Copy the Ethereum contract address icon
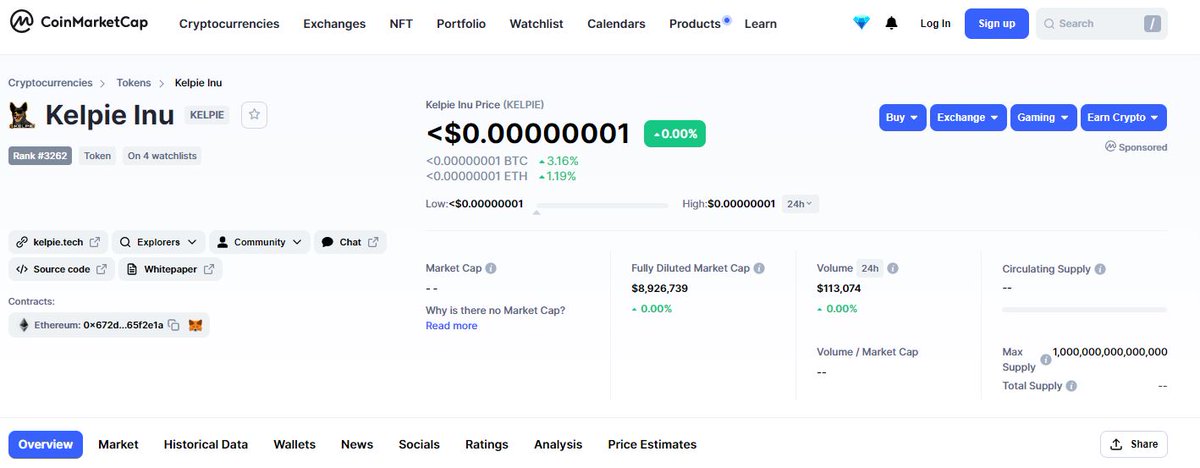Viewport: 1200px width, 468px height. pyautogui.click(x=173, y=325)
